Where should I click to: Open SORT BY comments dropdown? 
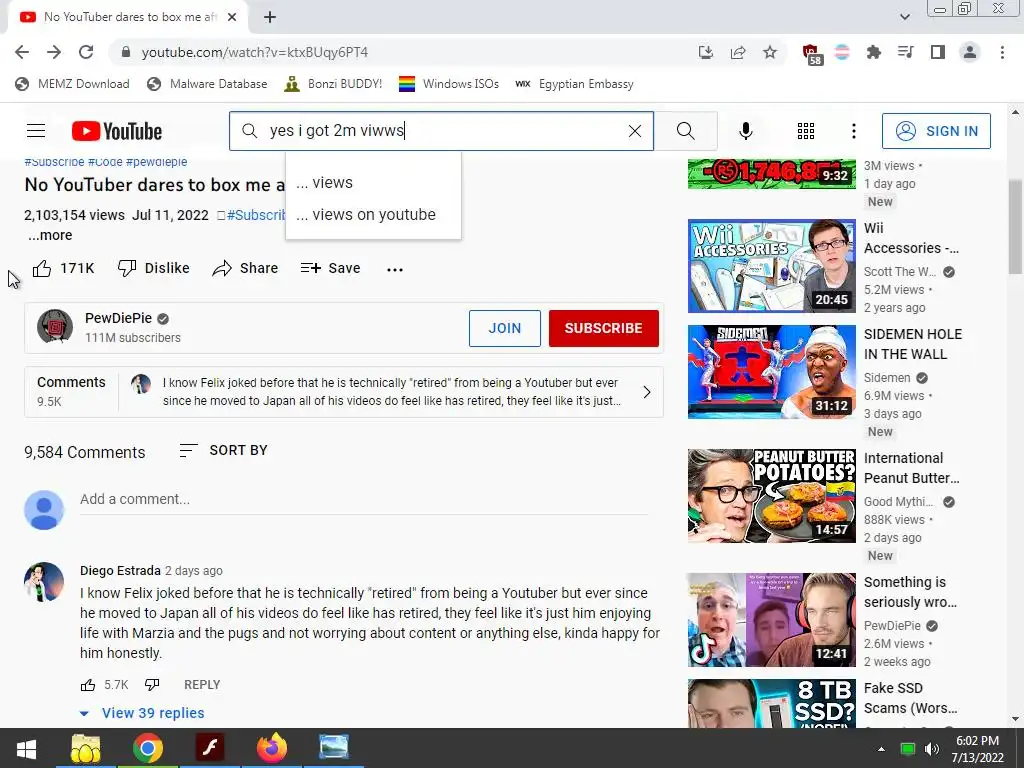[223, 451]
